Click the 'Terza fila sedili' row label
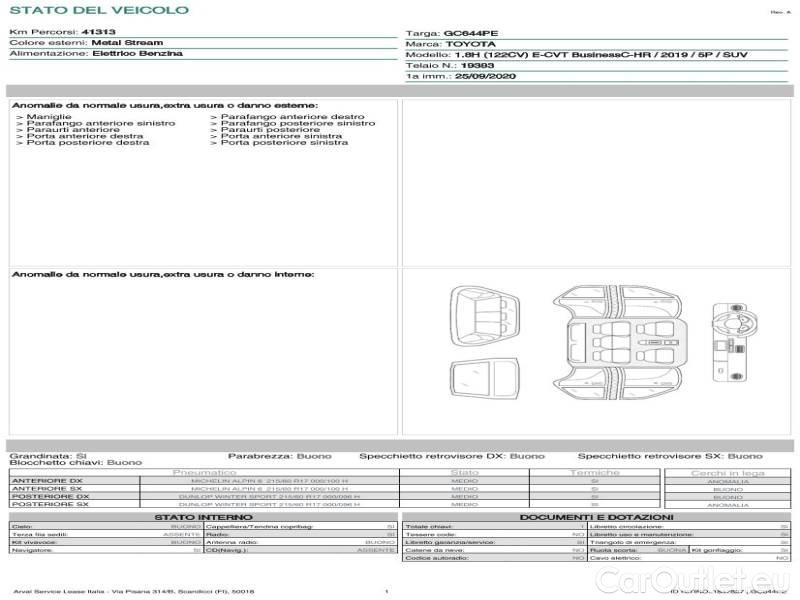The width and height of the screenshot is (800, 600). coord(40,534)
